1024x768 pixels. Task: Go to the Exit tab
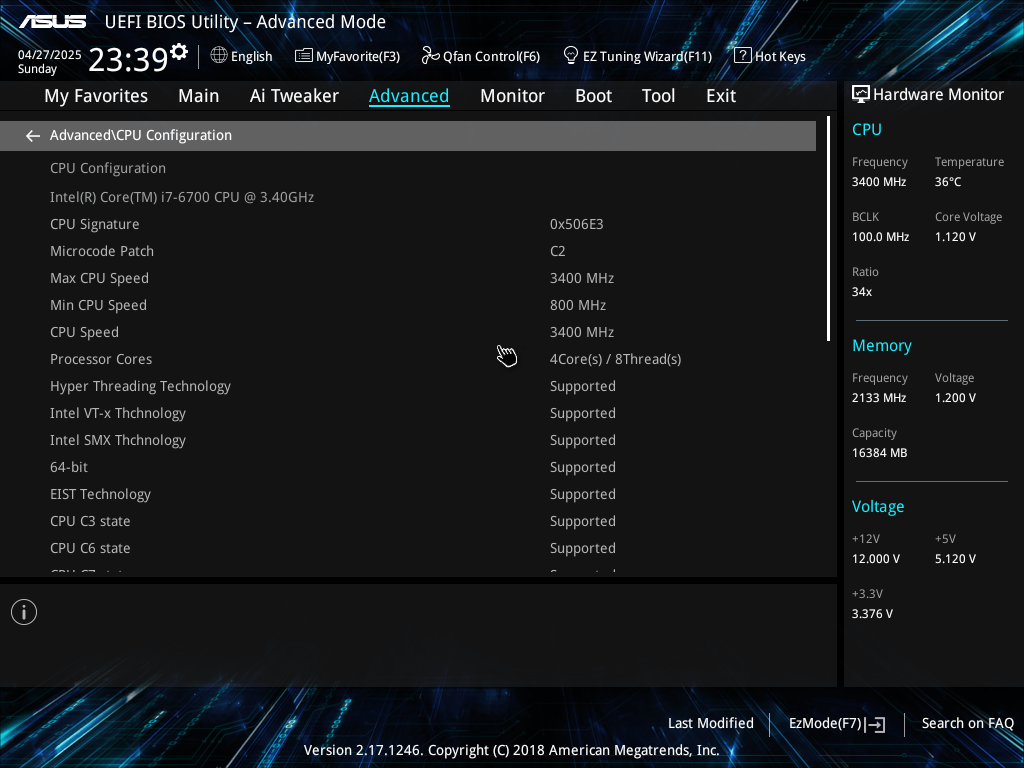[x=721, y=96]
